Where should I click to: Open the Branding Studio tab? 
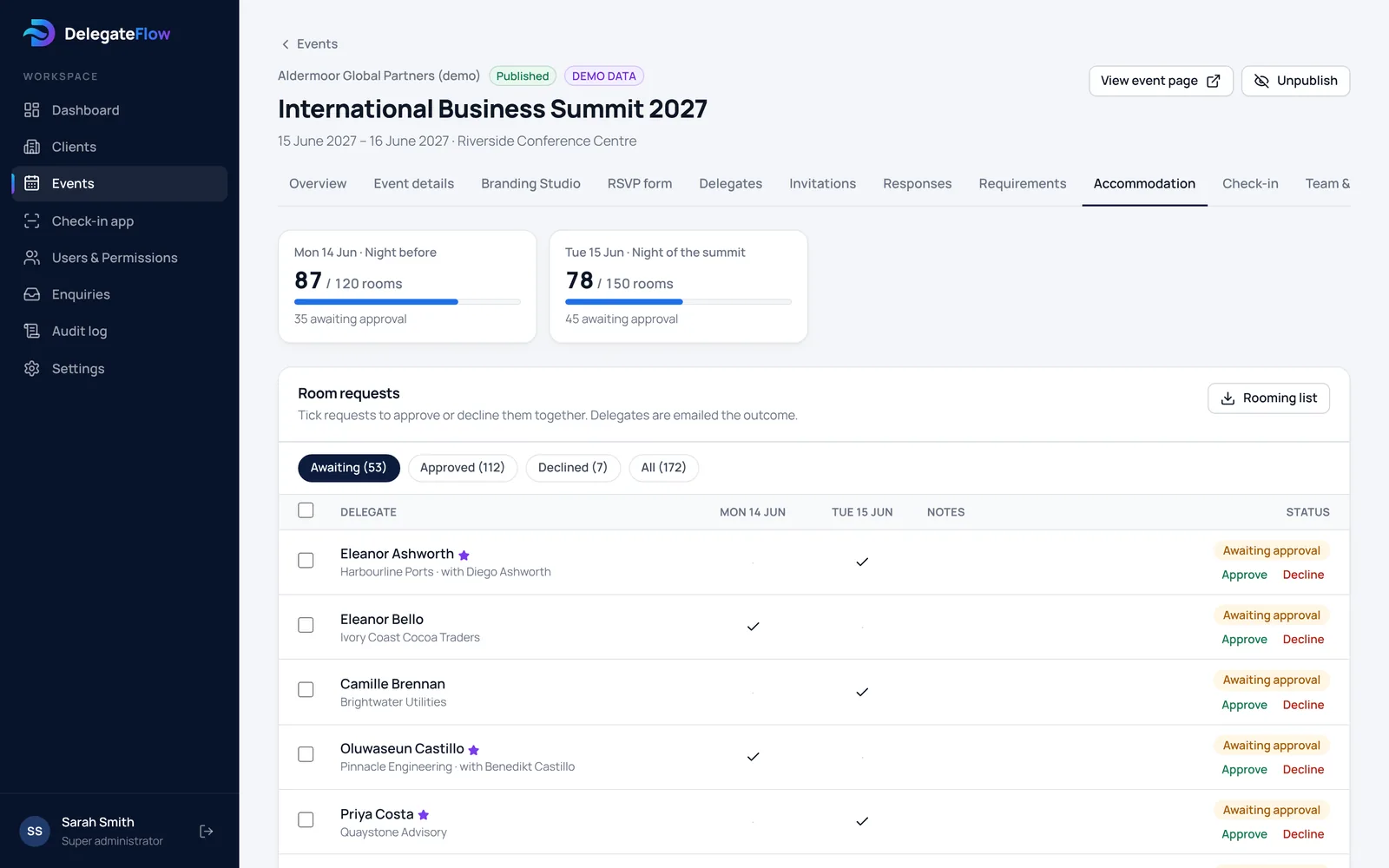tap(530, 184)
